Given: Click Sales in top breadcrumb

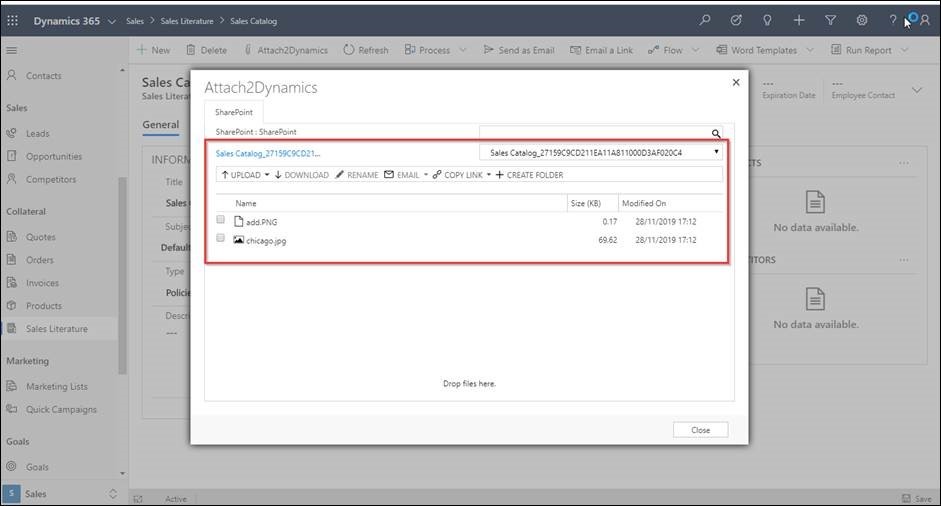Looking at the screenshot, I should (134, 21).
